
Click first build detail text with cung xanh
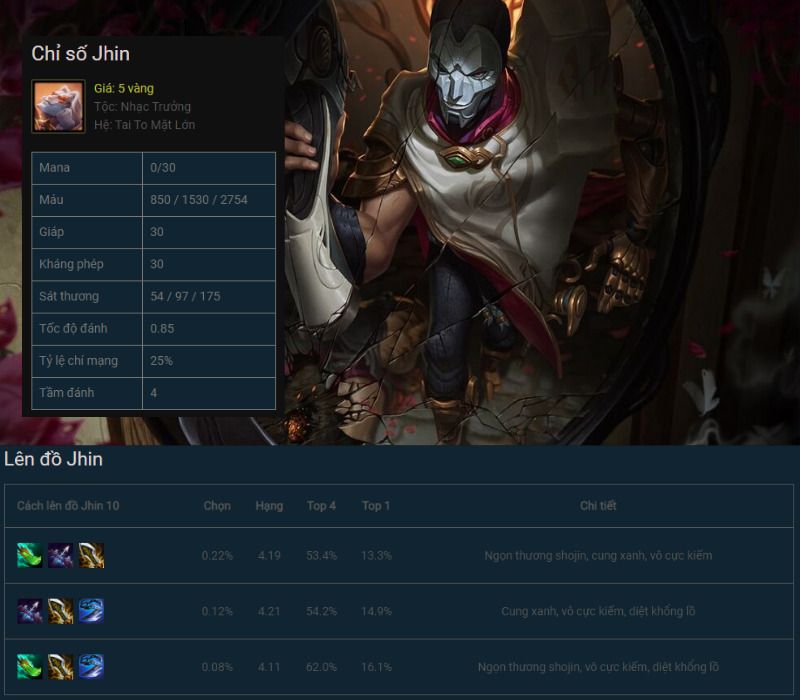coord(598,555)
